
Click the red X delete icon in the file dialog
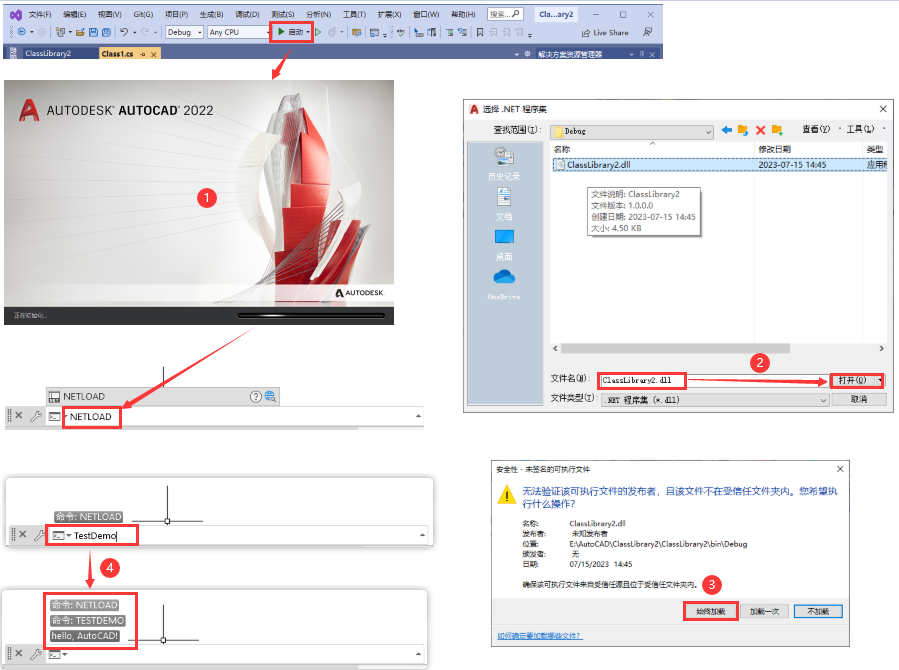[760, 130]
